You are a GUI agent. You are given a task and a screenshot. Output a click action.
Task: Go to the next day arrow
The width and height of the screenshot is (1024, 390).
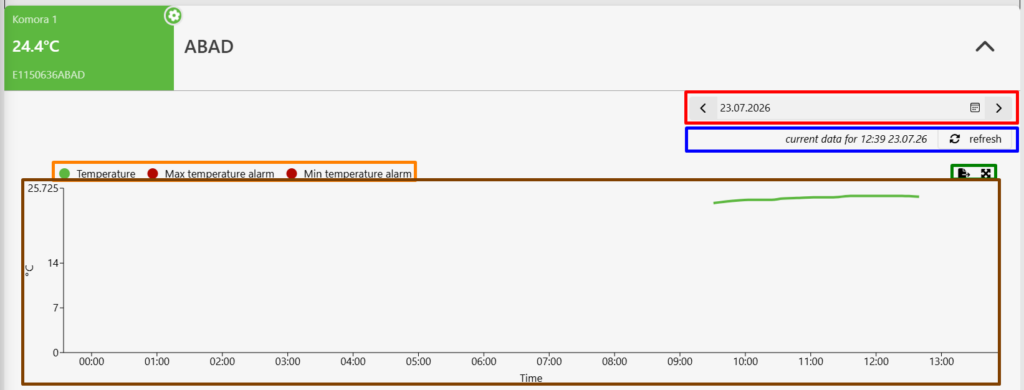point(999,108)
